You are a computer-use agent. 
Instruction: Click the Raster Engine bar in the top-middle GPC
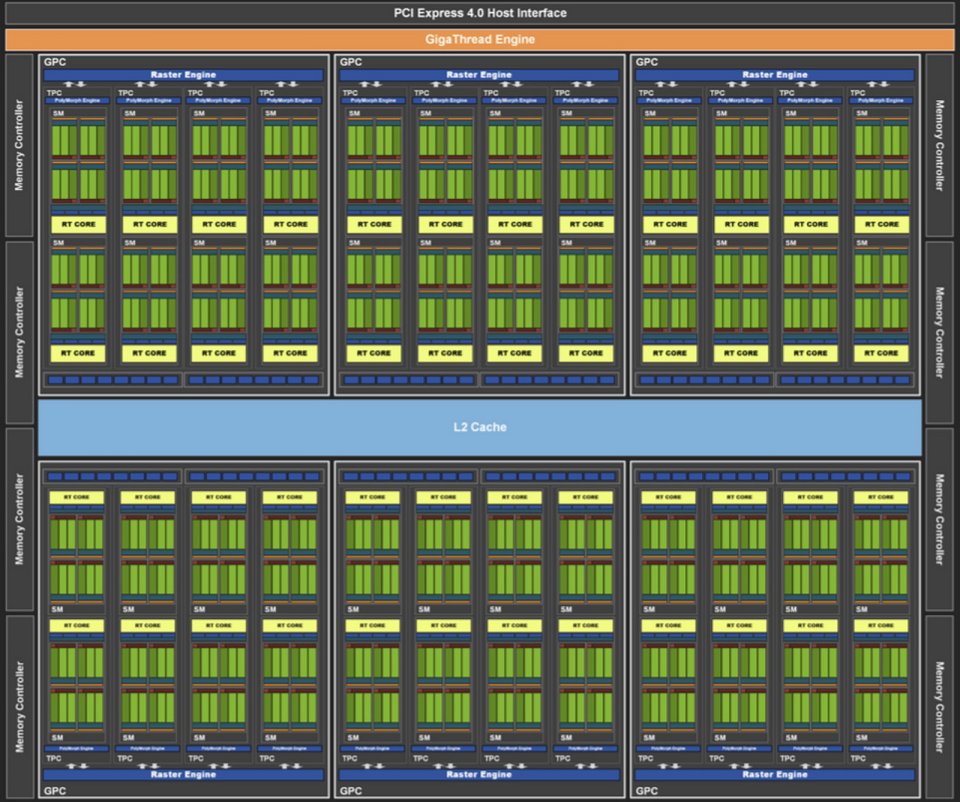(479, 75)
